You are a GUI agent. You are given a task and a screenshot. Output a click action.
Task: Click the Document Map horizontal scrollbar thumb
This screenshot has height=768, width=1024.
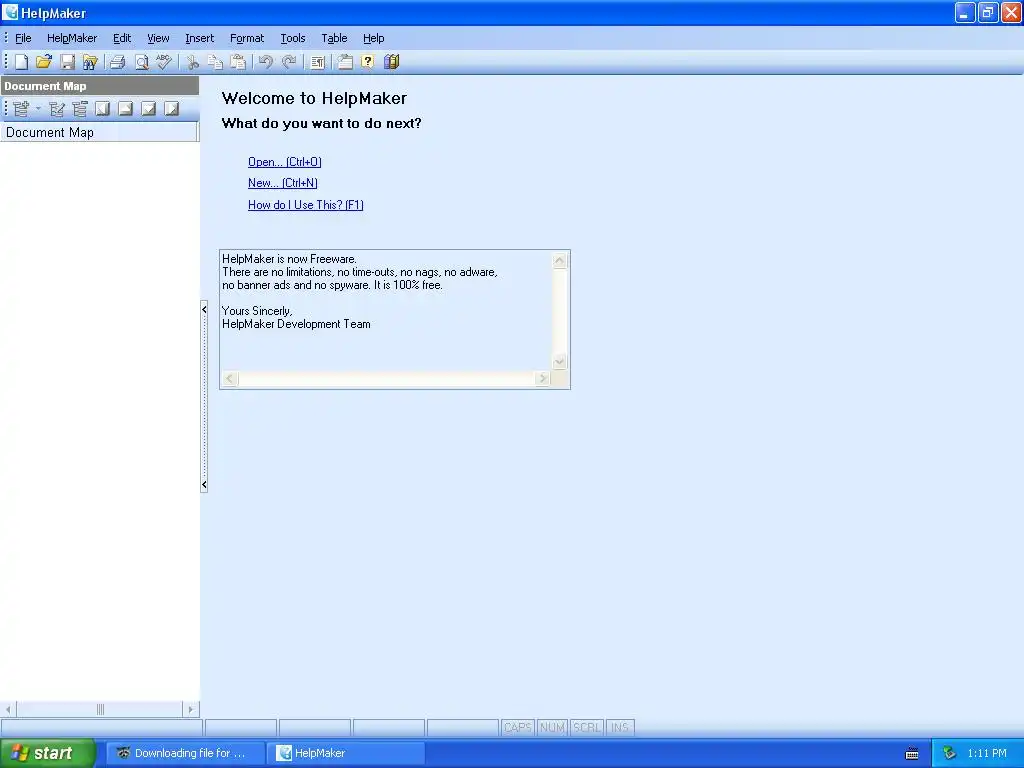click(99, 709)
